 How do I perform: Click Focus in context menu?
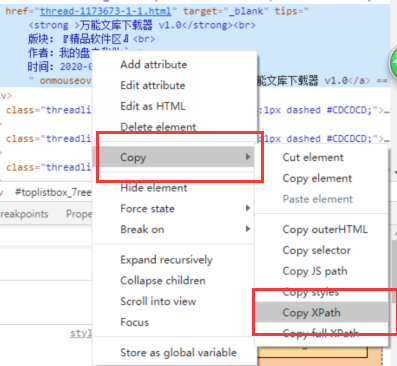click(x=134, y=322)
